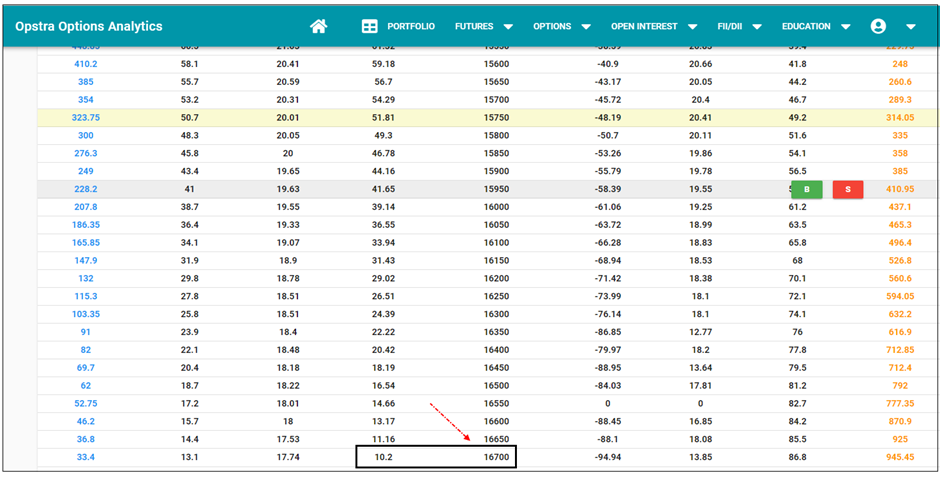Click the home icon in navbar

[x=319, y=27]
